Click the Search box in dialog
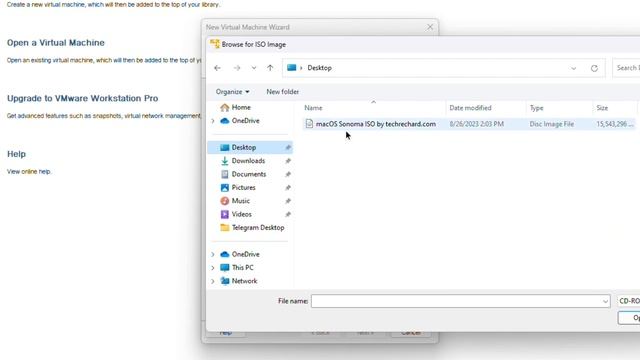The height and width of the screenshot is (360, 640). tap(627, 68)
